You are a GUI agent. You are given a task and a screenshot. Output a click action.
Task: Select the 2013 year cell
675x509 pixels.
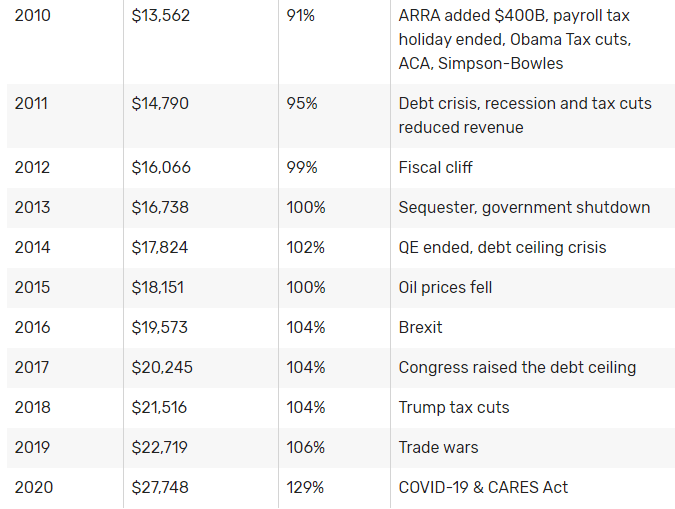coord(31,208)
